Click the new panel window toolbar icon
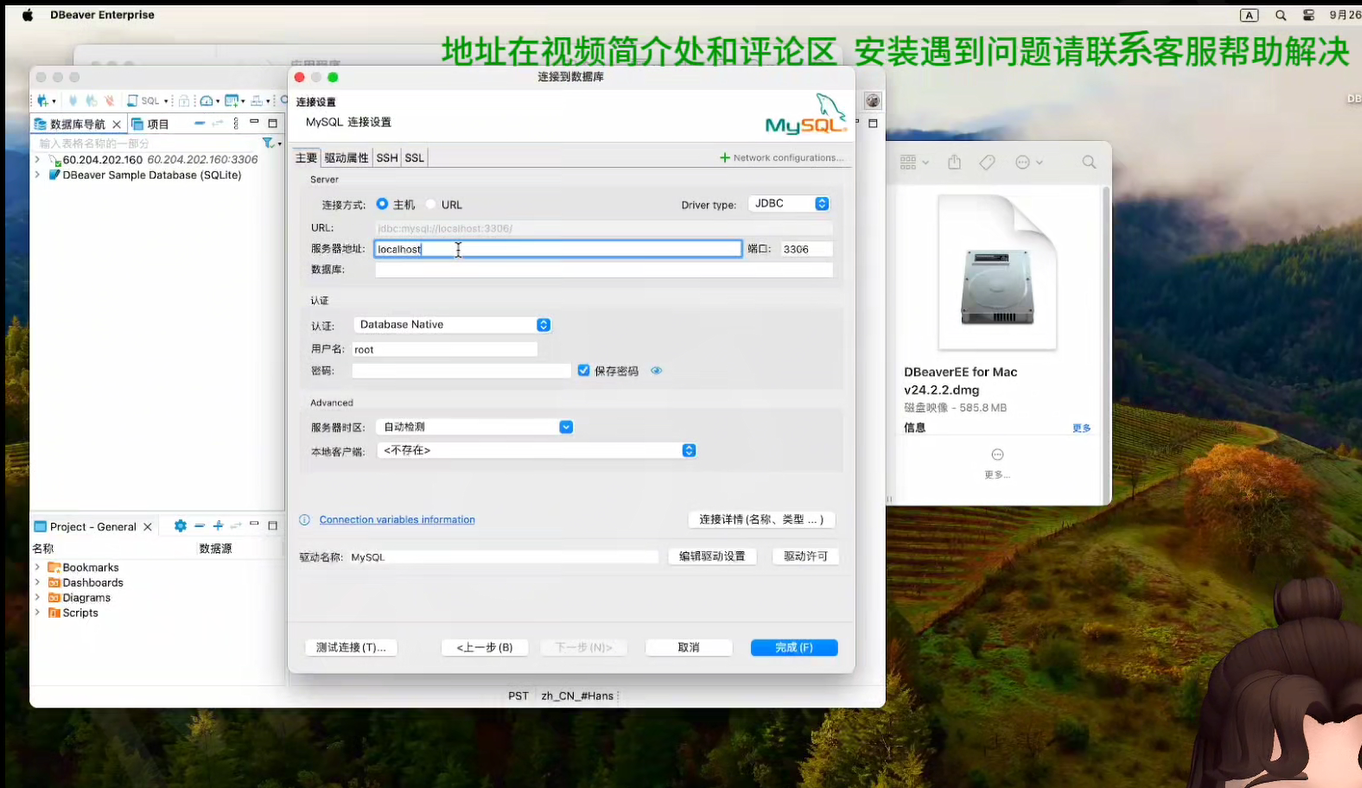The width and height of the screenshot is (1362, 788). tap(231, 100)
